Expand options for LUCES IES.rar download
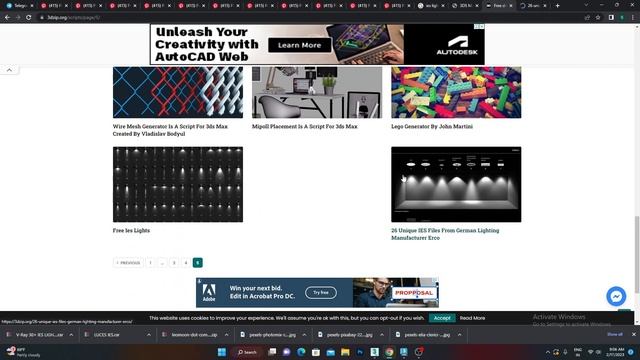The height and width of the screenshot is (360, 640). click(x=149, y=335)
